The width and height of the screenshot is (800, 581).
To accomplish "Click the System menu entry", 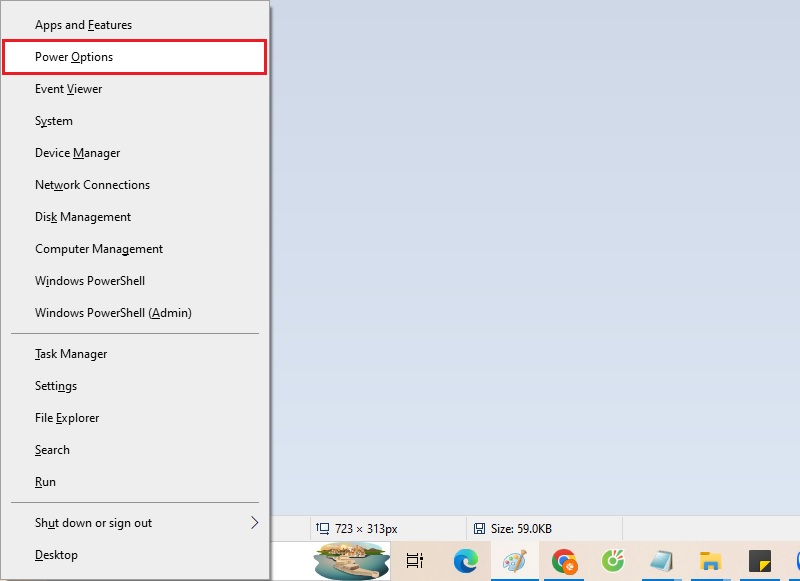I will coord(135,121).
